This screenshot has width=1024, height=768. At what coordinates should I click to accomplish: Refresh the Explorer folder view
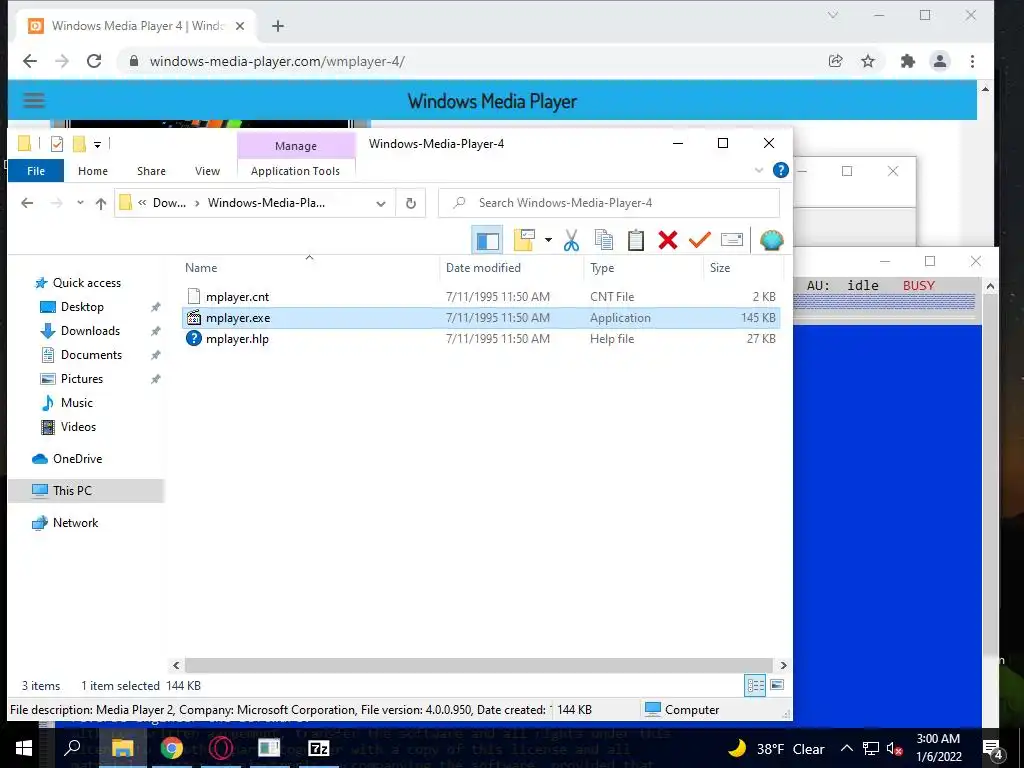(411, 203)
